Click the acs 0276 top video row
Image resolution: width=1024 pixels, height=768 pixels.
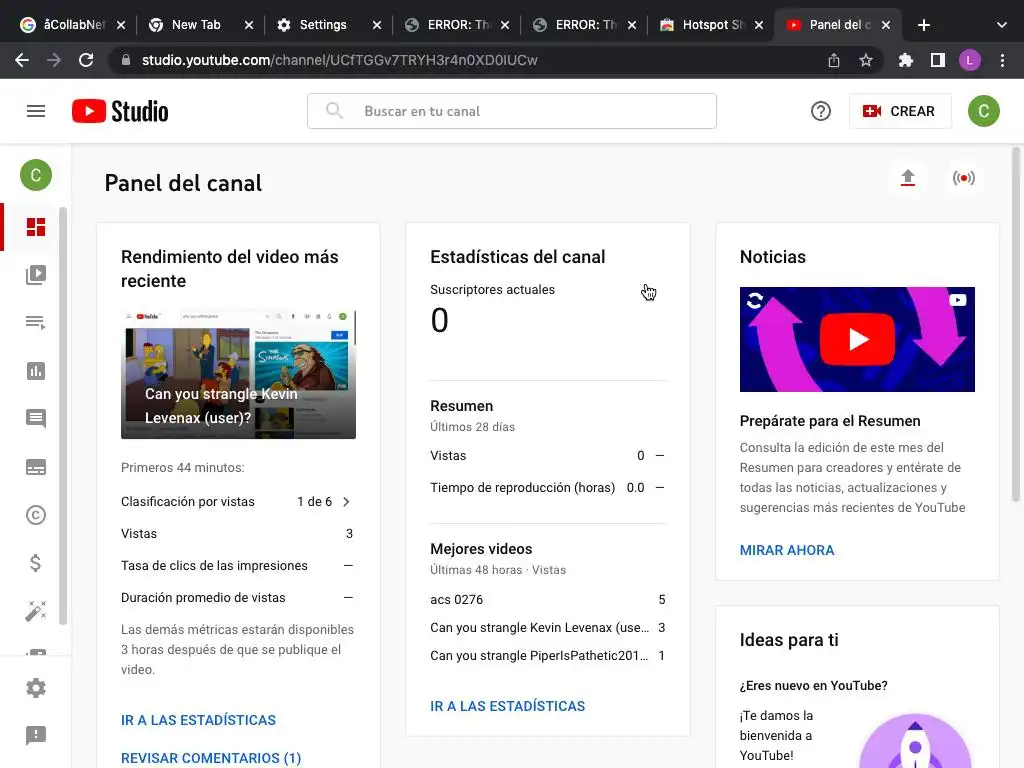coord(547,600)
